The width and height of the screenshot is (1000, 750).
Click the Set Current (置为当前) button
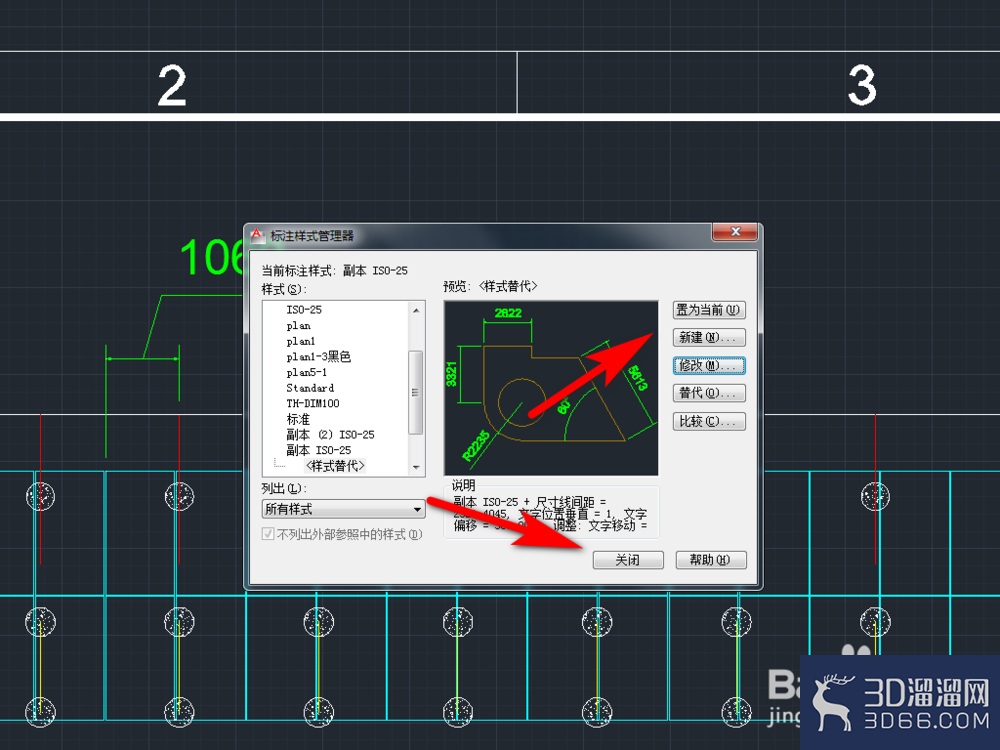pos(709,310)
